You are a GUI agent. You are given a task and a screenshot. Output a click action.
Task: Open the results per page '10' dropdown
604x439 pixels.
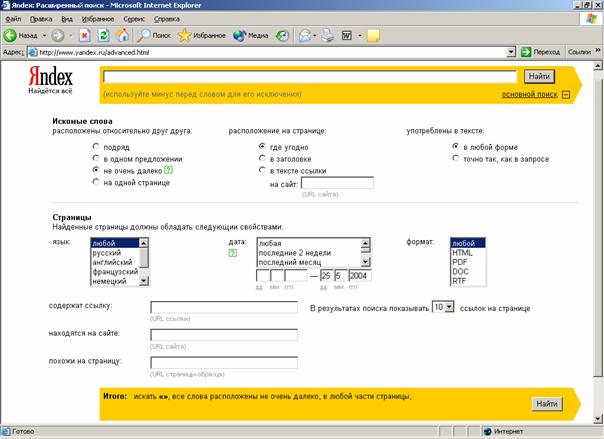(443, 307)
